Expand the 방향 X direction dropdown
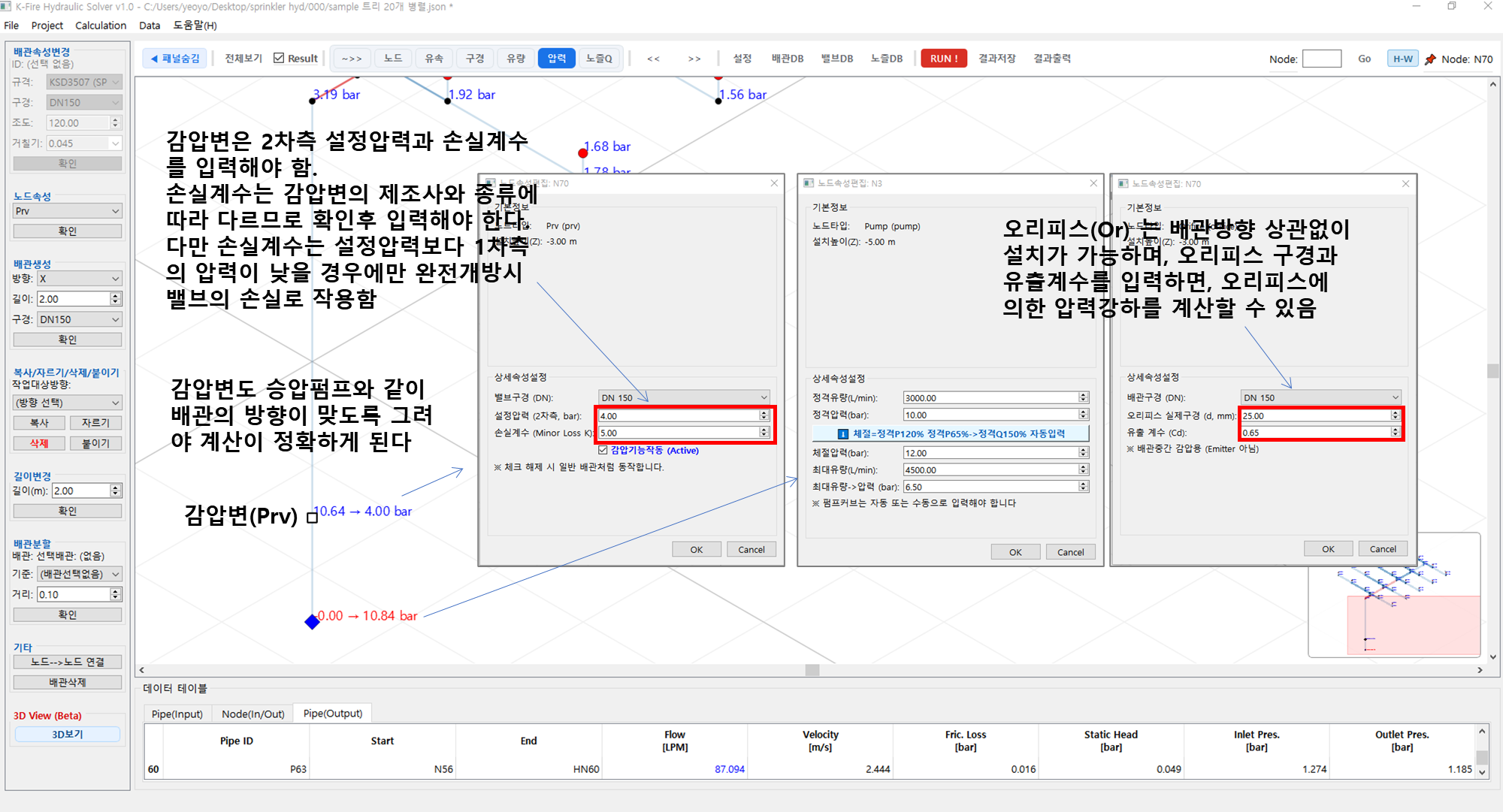Image resolution: width=1503 pixels, height=812 pixels. coord(79,279)
